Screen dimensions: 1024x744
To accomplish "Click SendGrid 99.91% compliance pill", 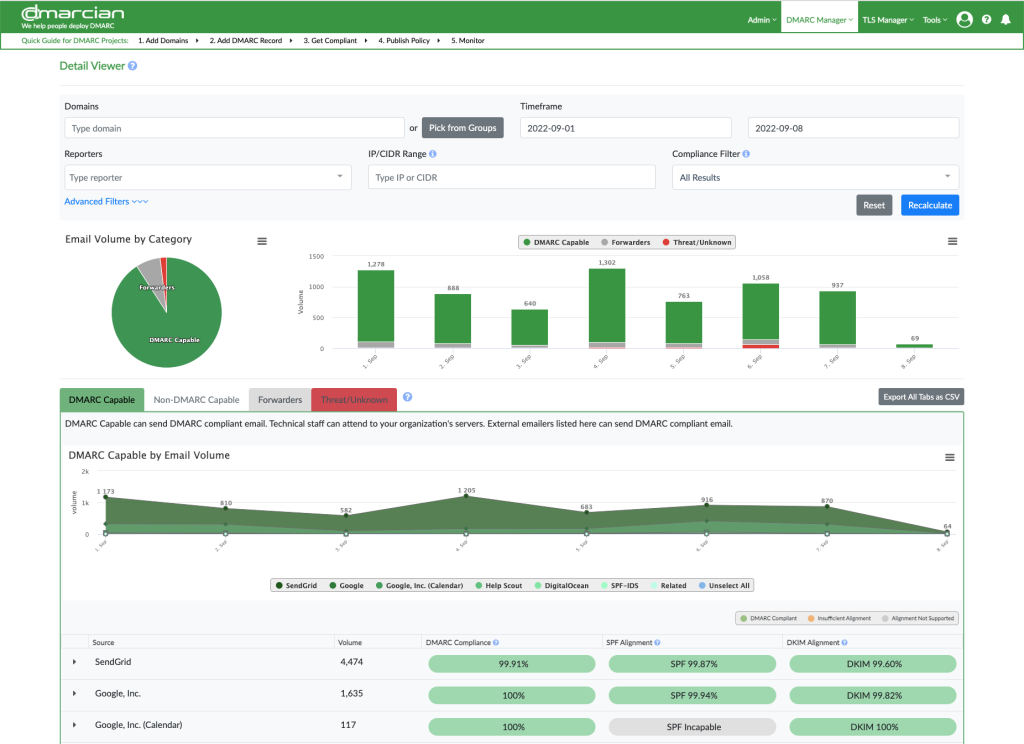I will 512,664.
